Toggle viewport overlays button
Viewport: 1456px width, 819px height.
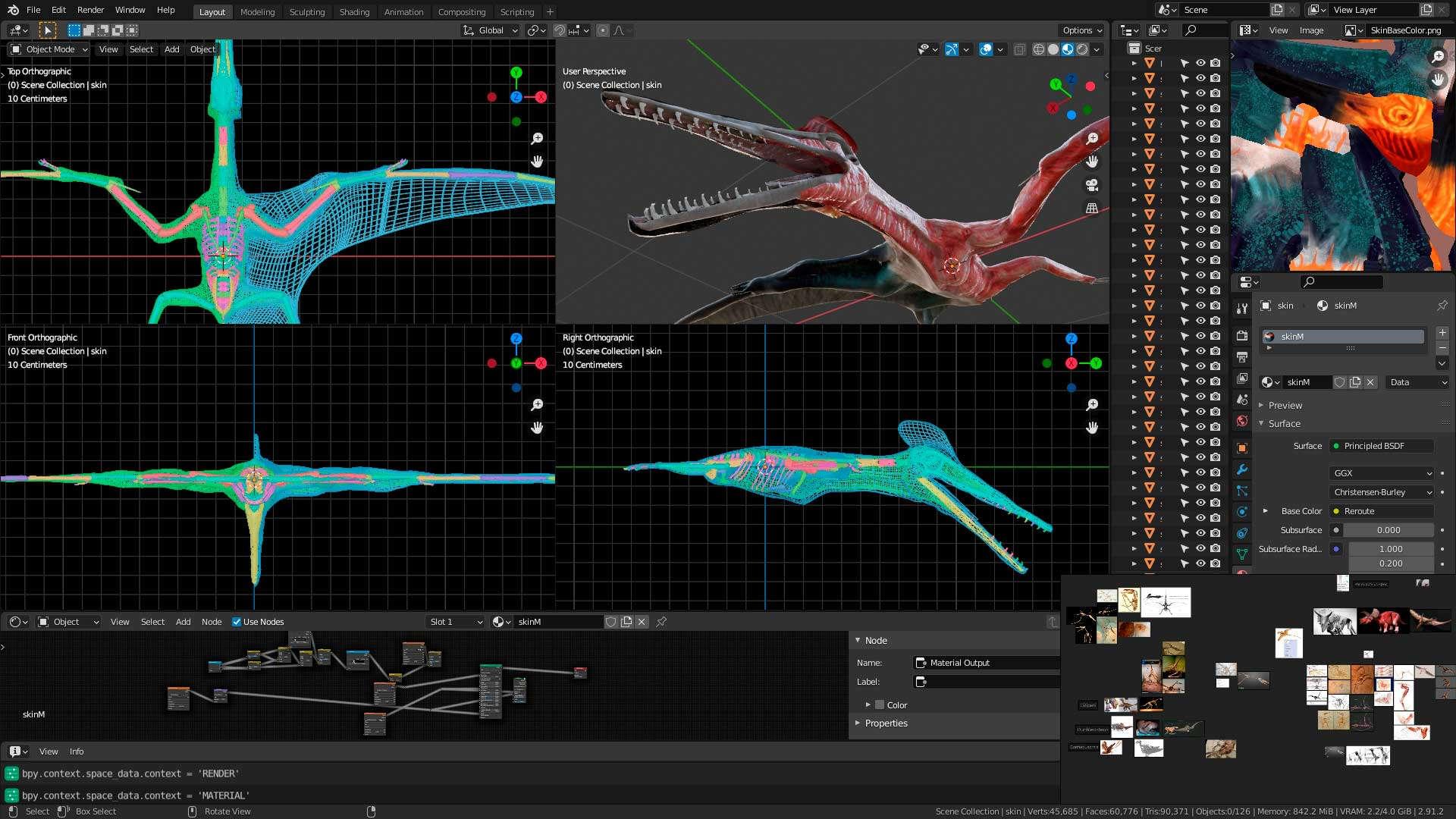click(986, 49)
